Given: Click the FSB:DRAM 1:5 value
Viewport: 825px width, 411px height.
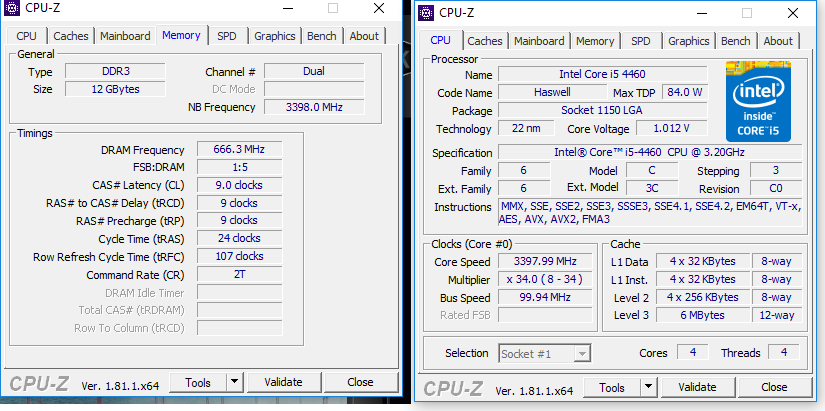Looking at the screenshot, I should [x=239, y=167].
